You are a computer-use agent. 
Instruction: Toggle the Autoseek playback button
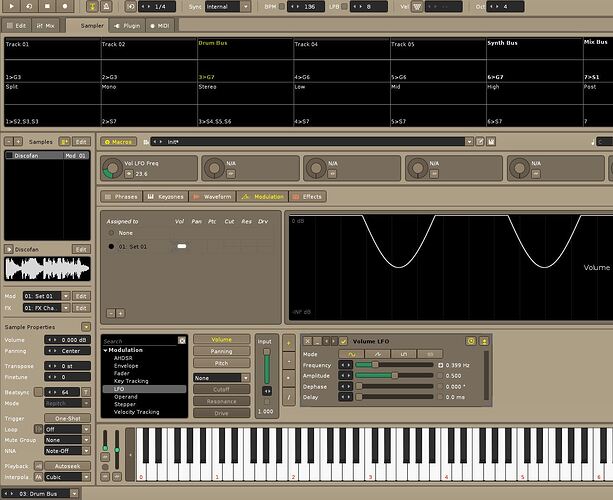67,466
